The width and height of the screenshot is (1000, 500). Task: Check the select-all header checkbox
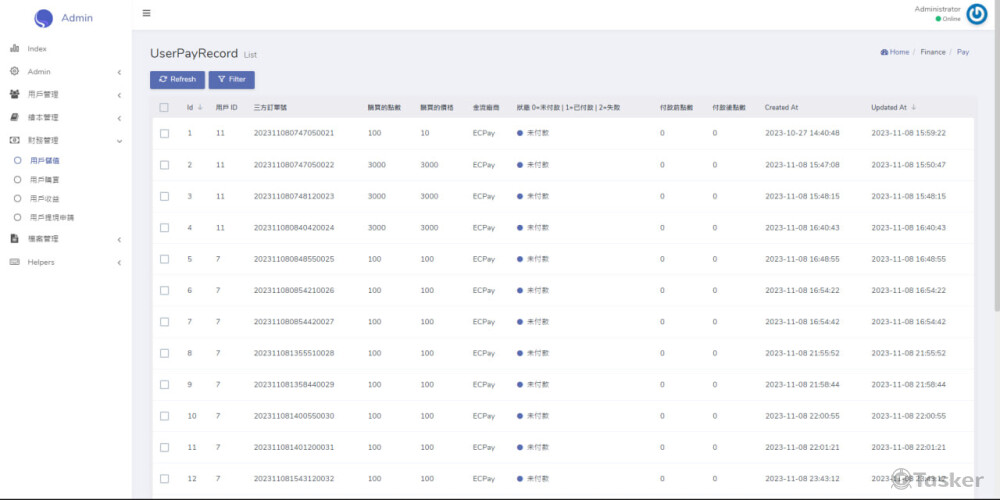(x=164, y=107)
